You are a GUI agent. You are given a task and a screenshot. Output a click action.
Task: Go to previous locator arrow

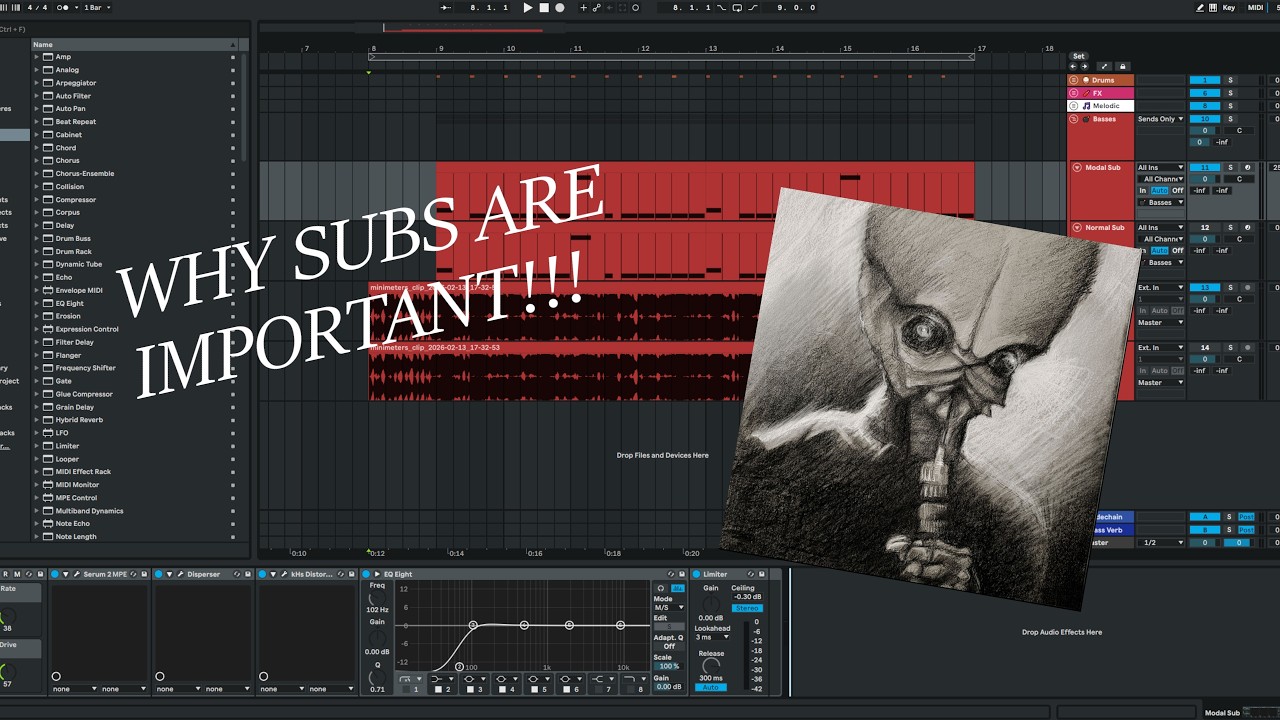coord(1073,66)
